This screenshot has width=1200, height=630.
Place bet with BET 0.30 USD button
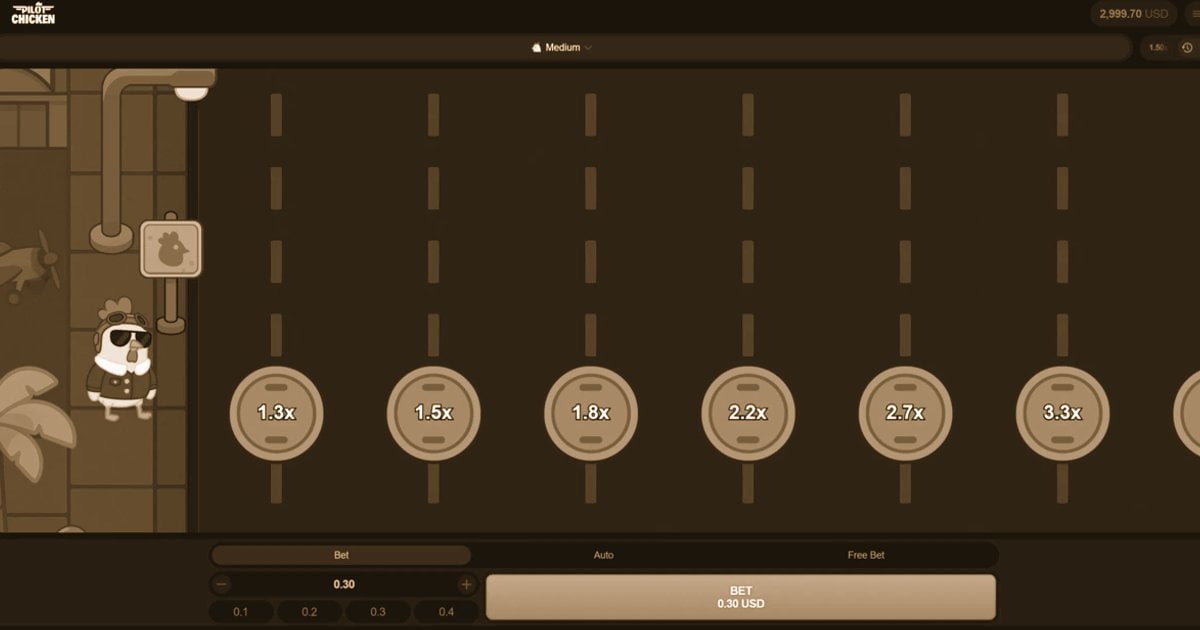740,597
